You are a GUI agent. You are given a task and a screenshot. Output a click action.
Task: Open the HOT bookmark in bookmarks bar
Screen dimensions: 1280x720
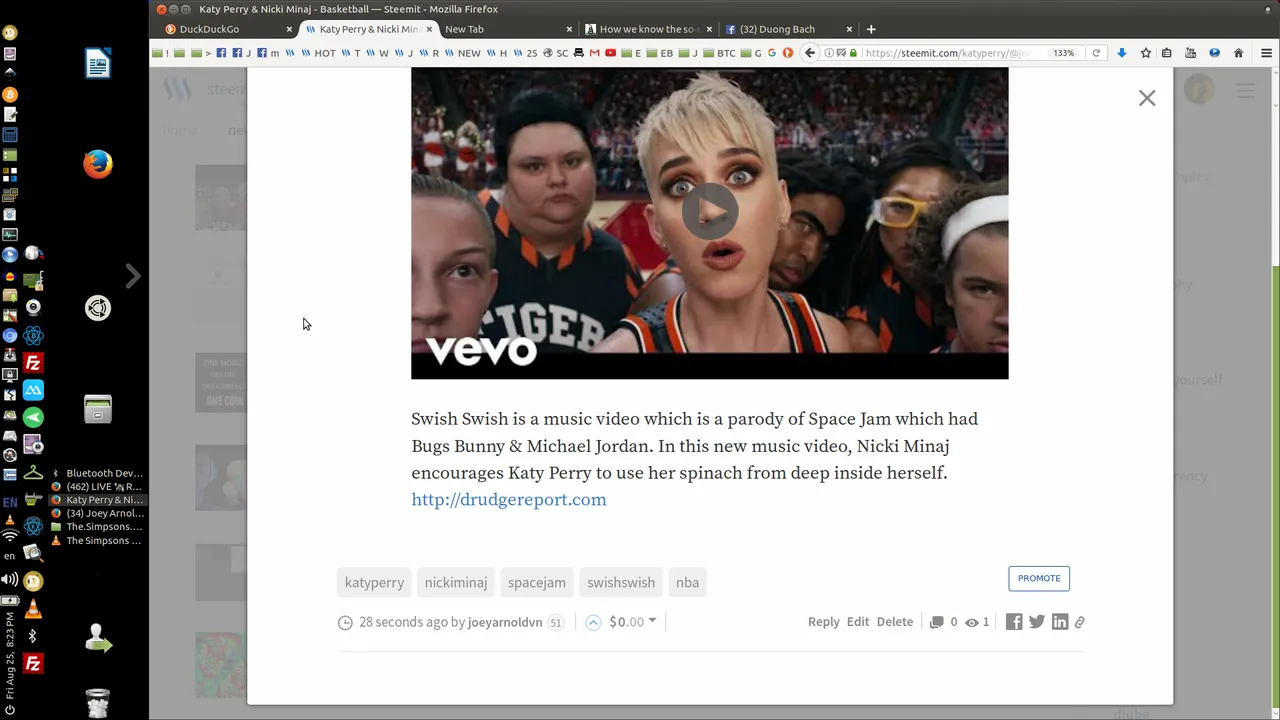point(320,53)
